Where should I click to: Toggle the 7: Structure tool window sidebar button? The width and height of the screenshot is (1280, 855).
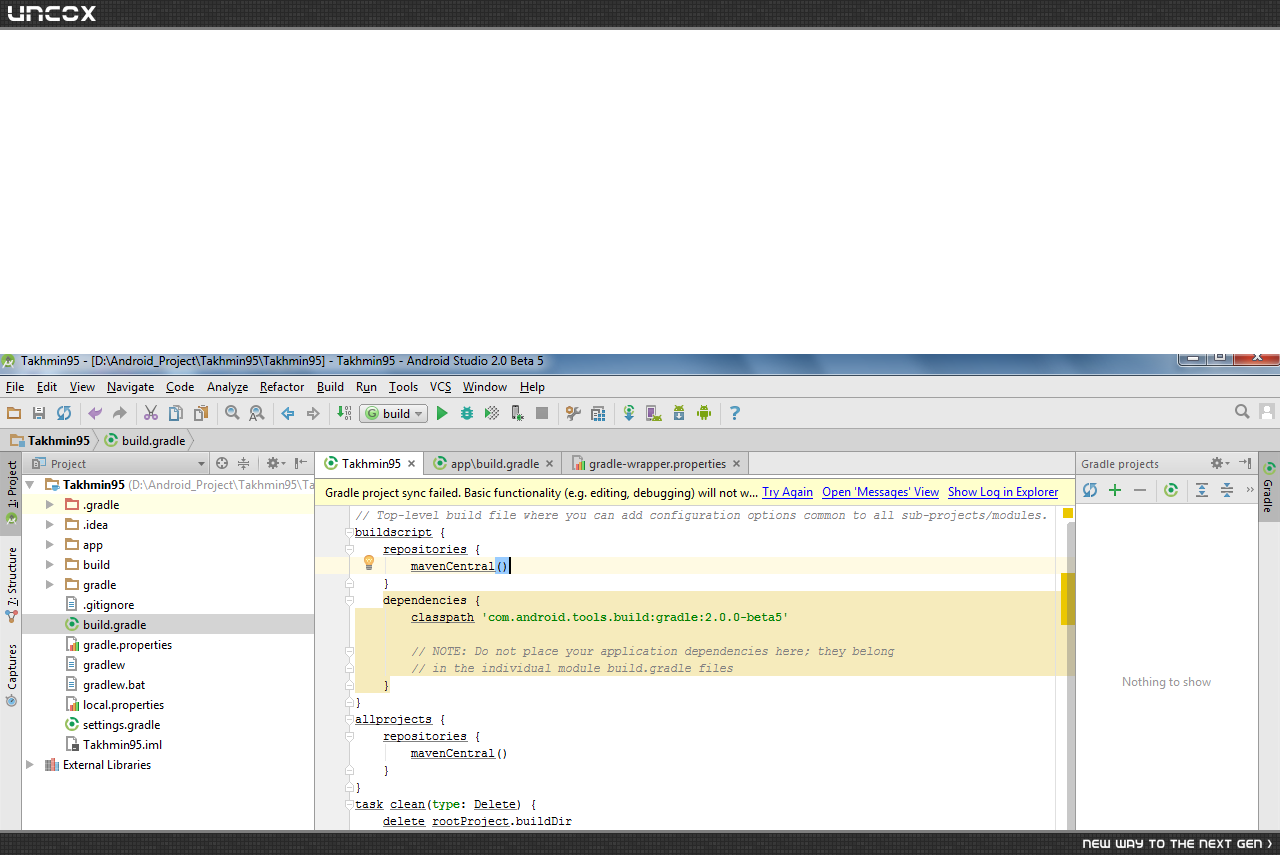click(11, 583)
